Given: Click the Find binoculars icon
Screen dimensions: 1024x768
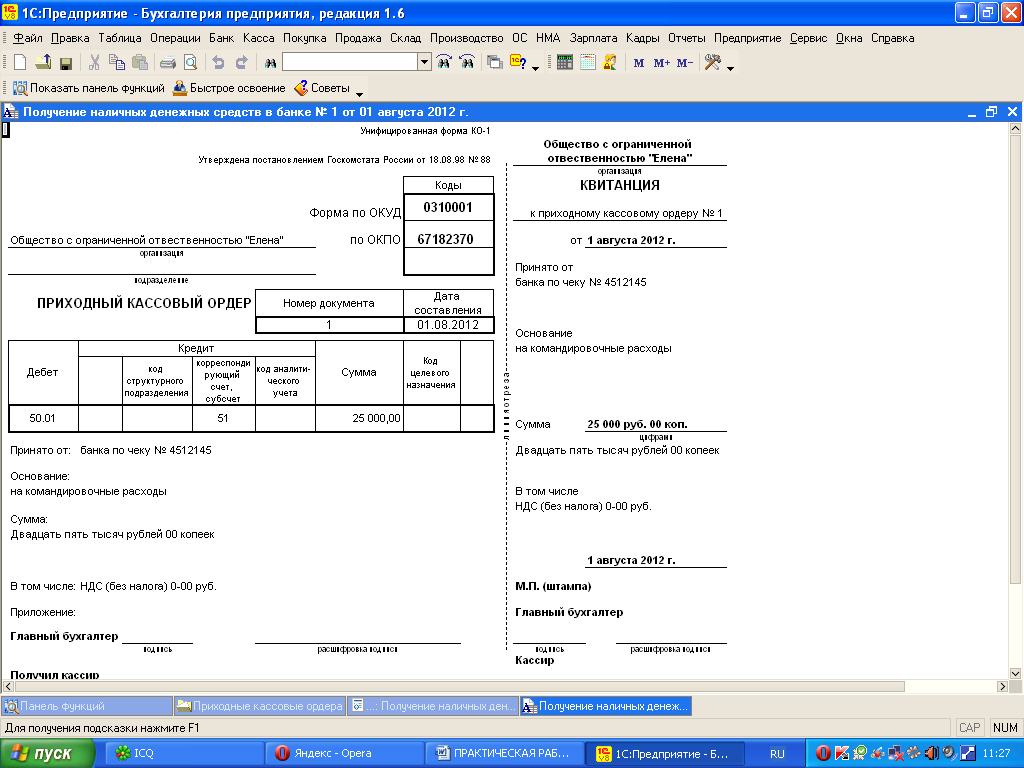Looking at the screenshot, I should pos(270,63).
